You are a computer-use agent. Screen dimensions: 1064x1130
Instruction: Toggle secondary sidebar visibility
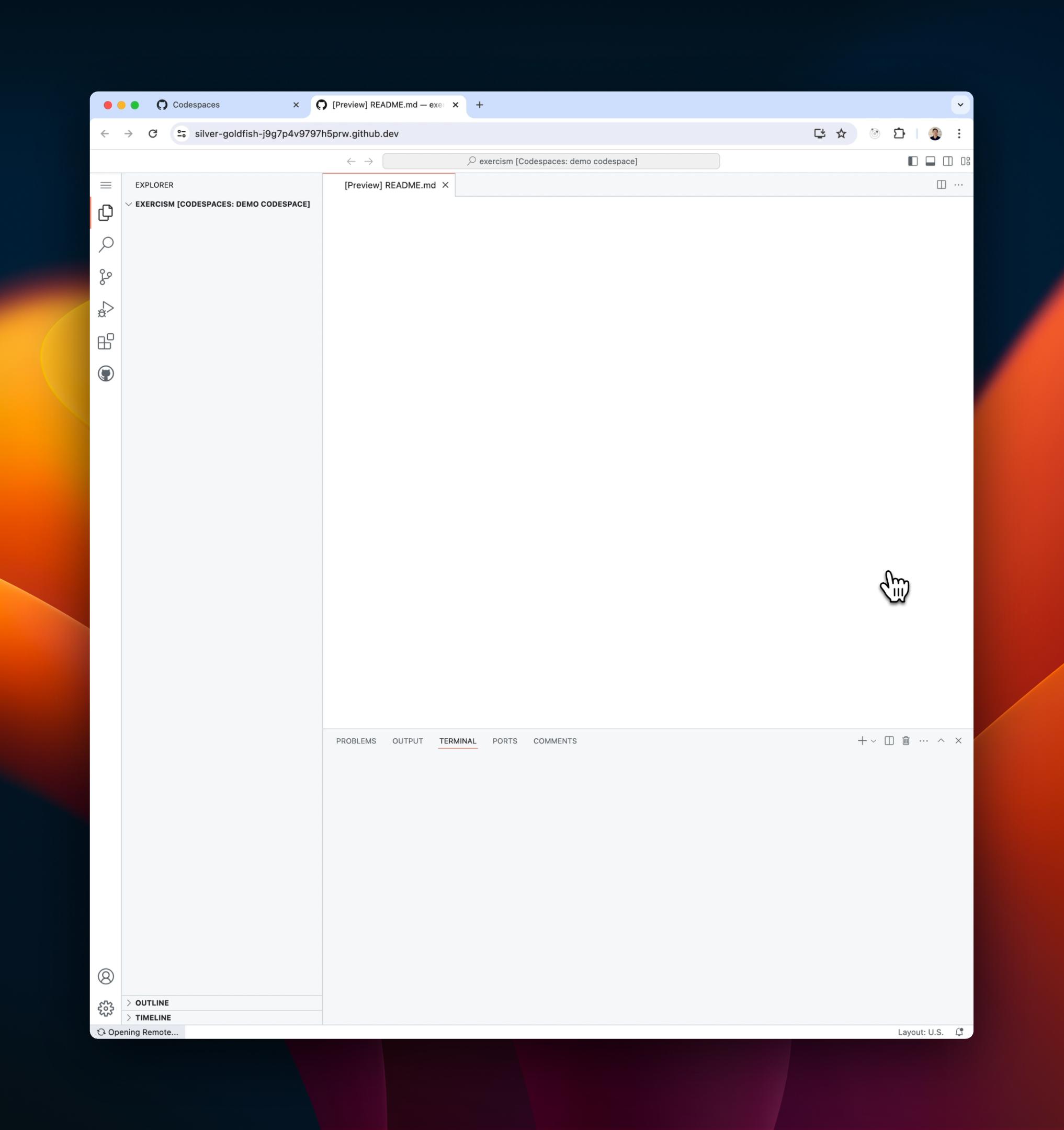click(947, 162)
